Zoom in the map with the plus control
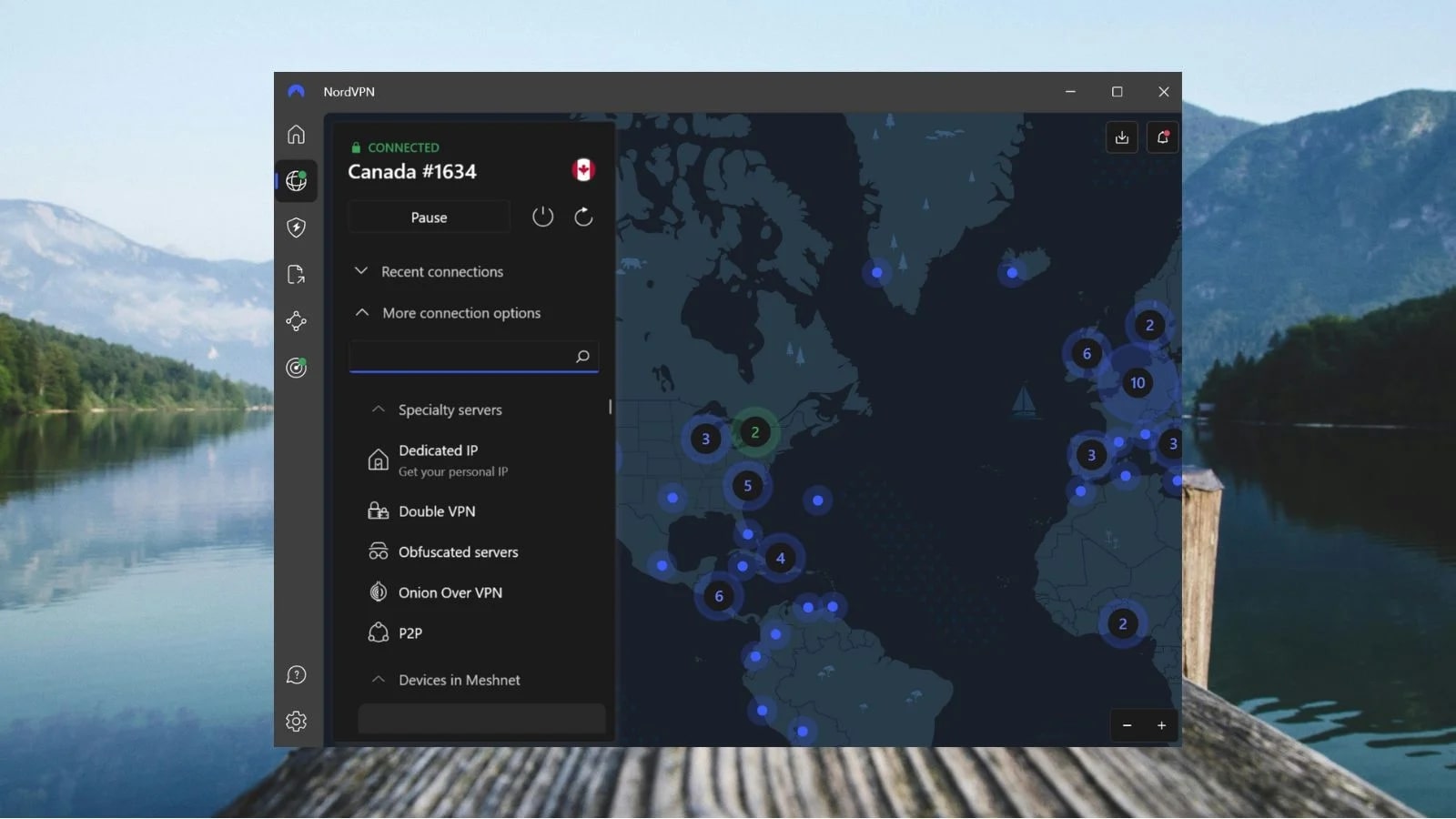 (x=1161, y=725)
